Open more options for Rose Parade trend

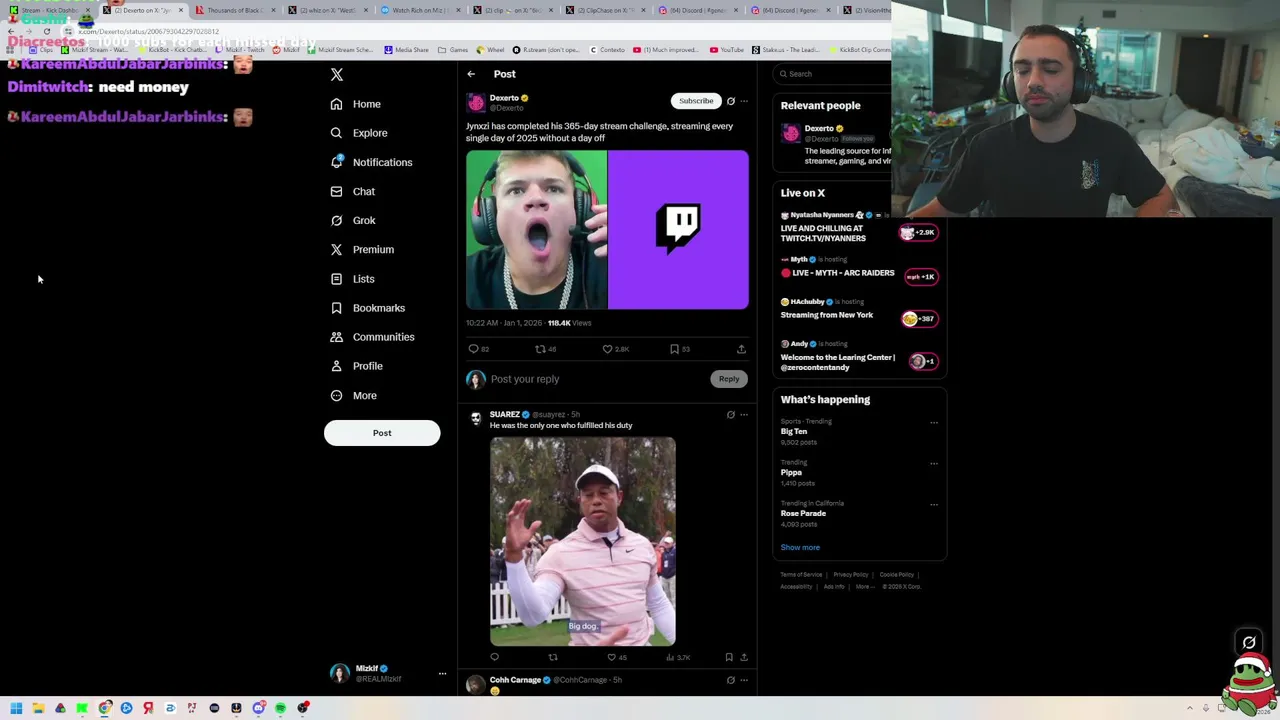point(934,504)
